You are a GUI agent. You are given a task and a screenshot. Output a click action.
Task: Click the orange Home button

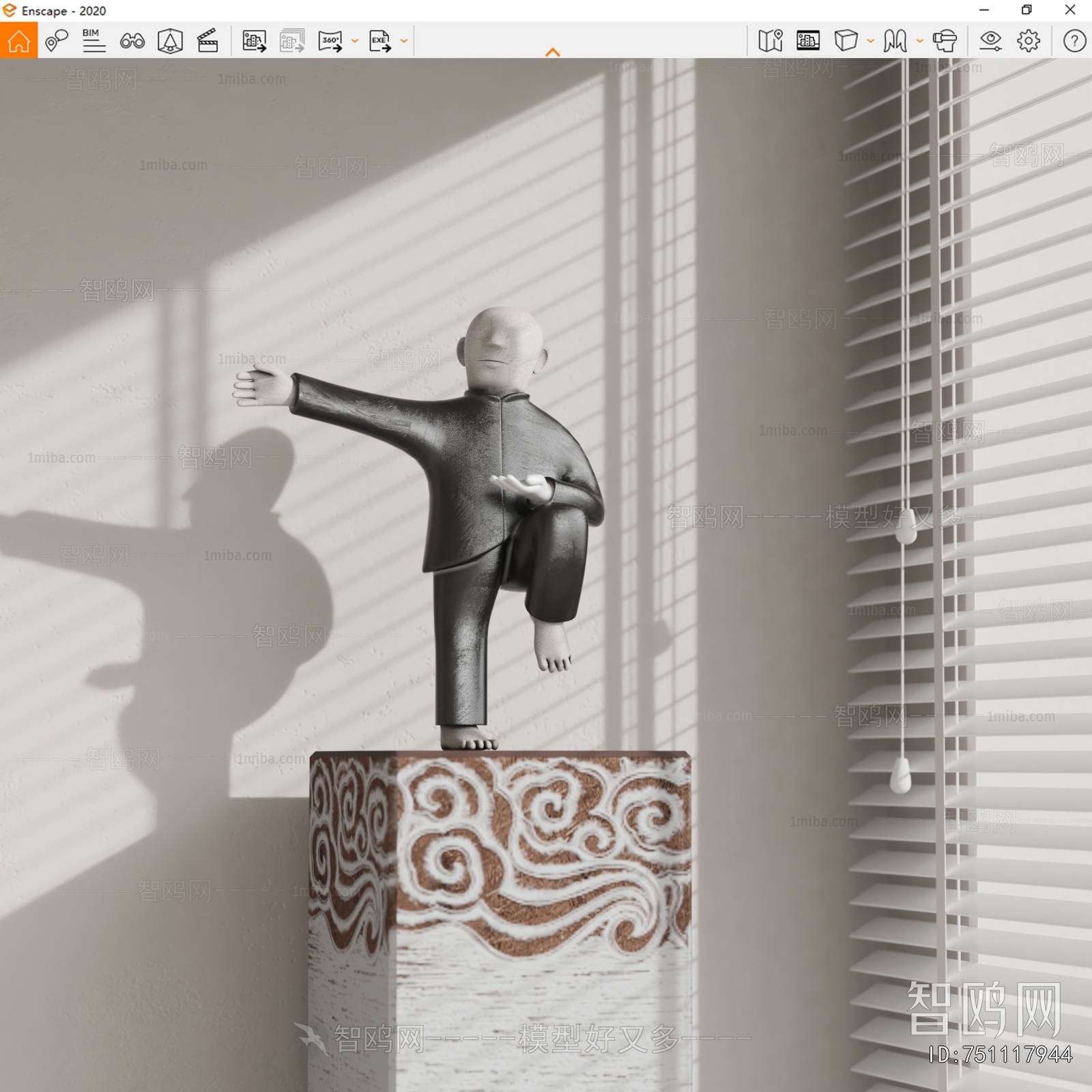click(x=18, y=40)
